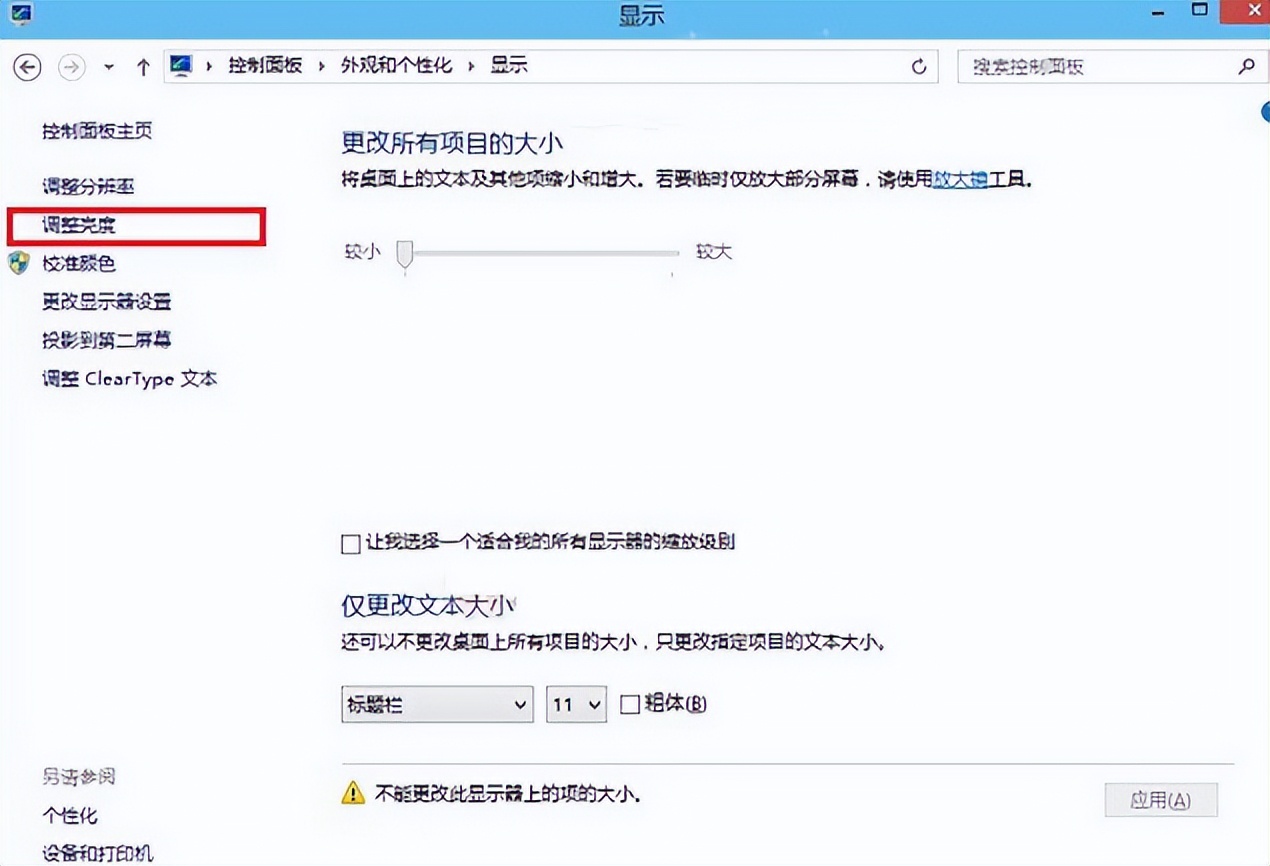Check 让我选择一个适合我的所有显示器的缩放级别
The image size is (1270, 866).
click(x=350, y=543)
